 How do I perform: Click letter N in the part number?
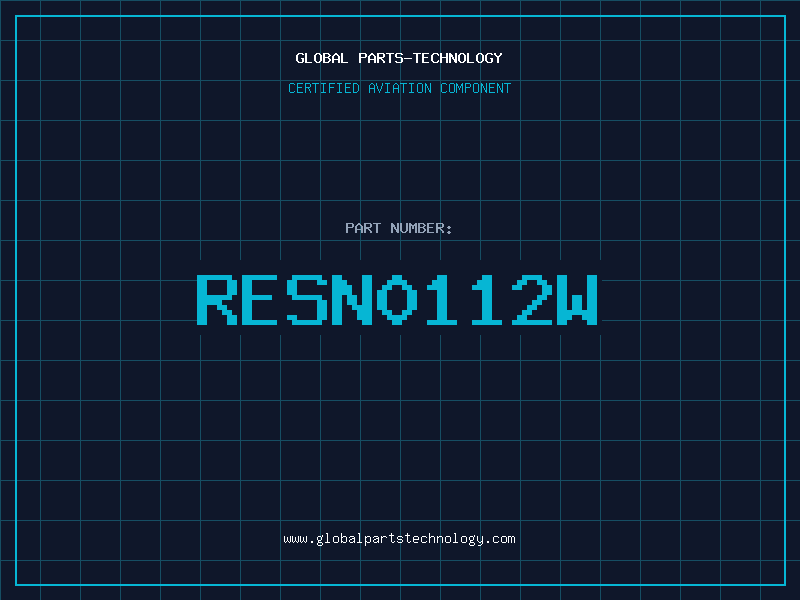coord(353,299)
